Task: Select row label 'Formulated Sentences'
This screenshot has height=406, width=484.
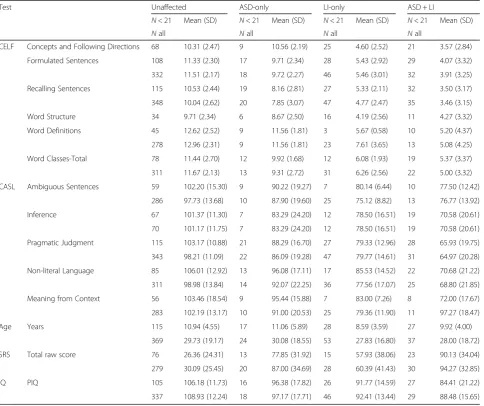Action: point(62,61)
